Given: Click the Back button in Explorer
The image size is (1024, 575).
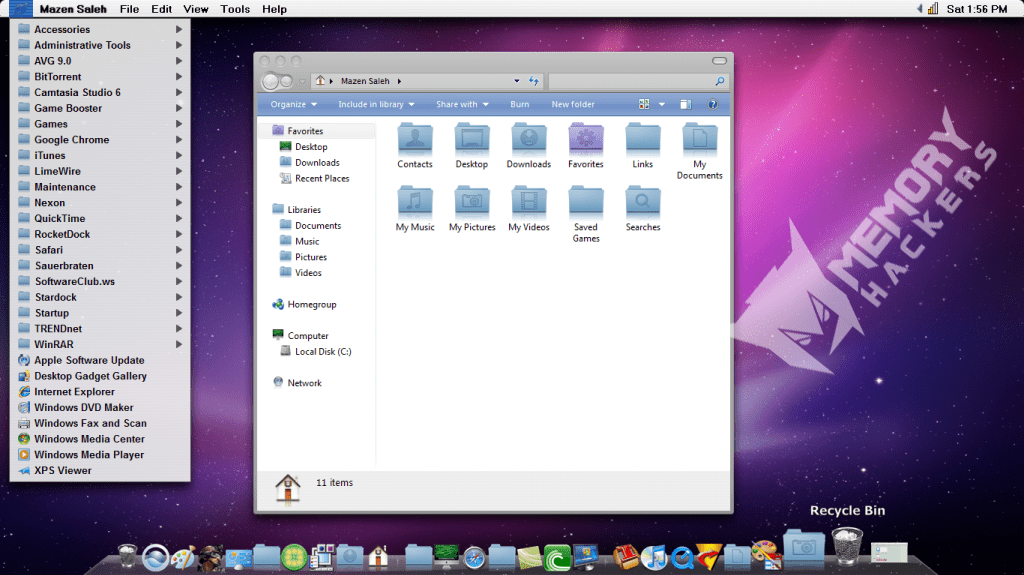Looking at the screenshot, I should [270, 81].
